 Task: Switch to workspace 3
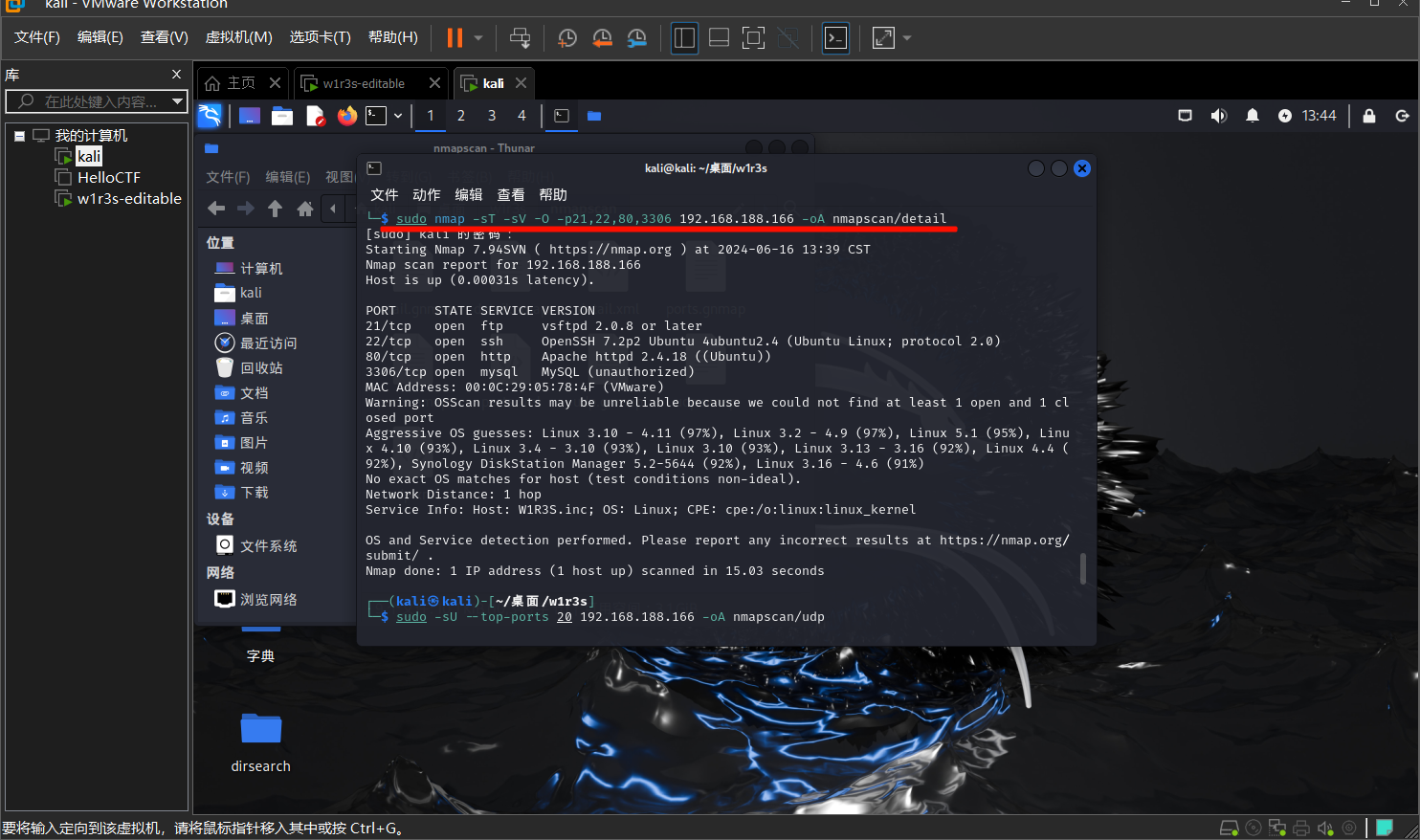coord(492,116)
